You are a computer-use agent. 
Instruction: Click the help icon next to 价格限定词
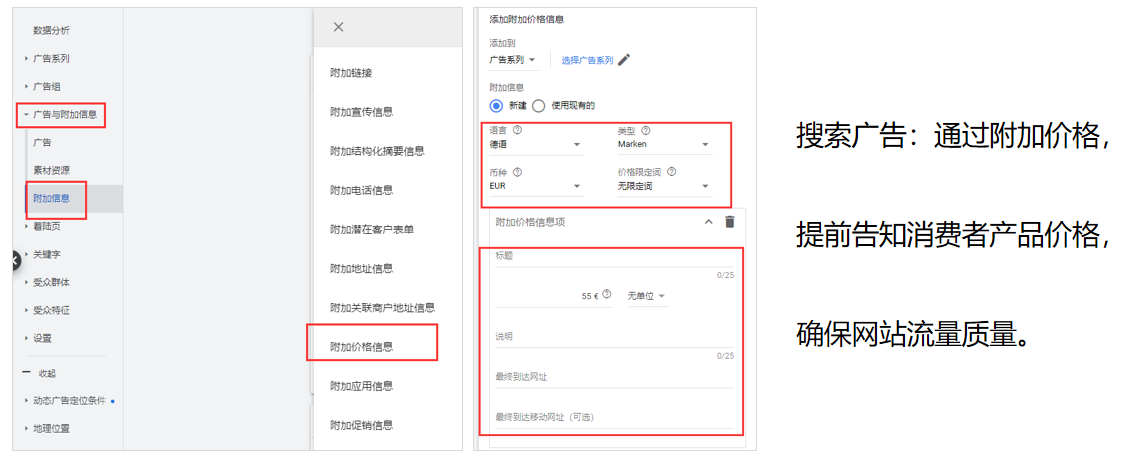[671, 172]
